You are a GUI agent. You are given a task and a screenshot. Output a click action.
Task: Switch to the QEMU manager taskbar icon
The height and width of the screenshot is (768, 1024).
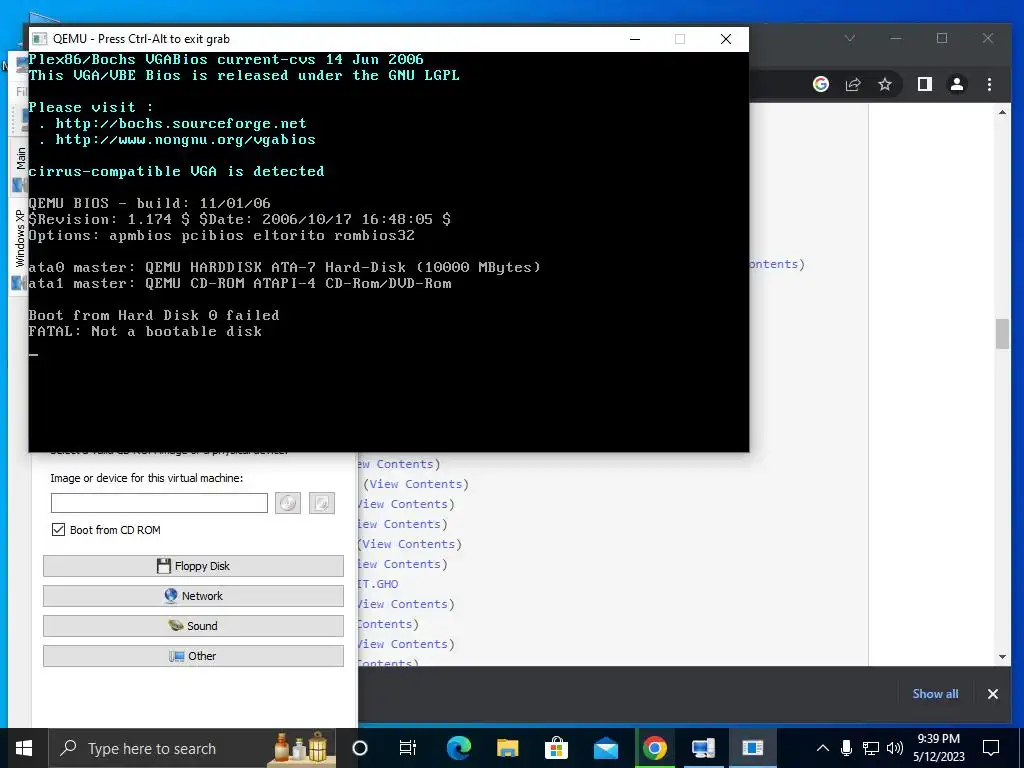[703, 748]
